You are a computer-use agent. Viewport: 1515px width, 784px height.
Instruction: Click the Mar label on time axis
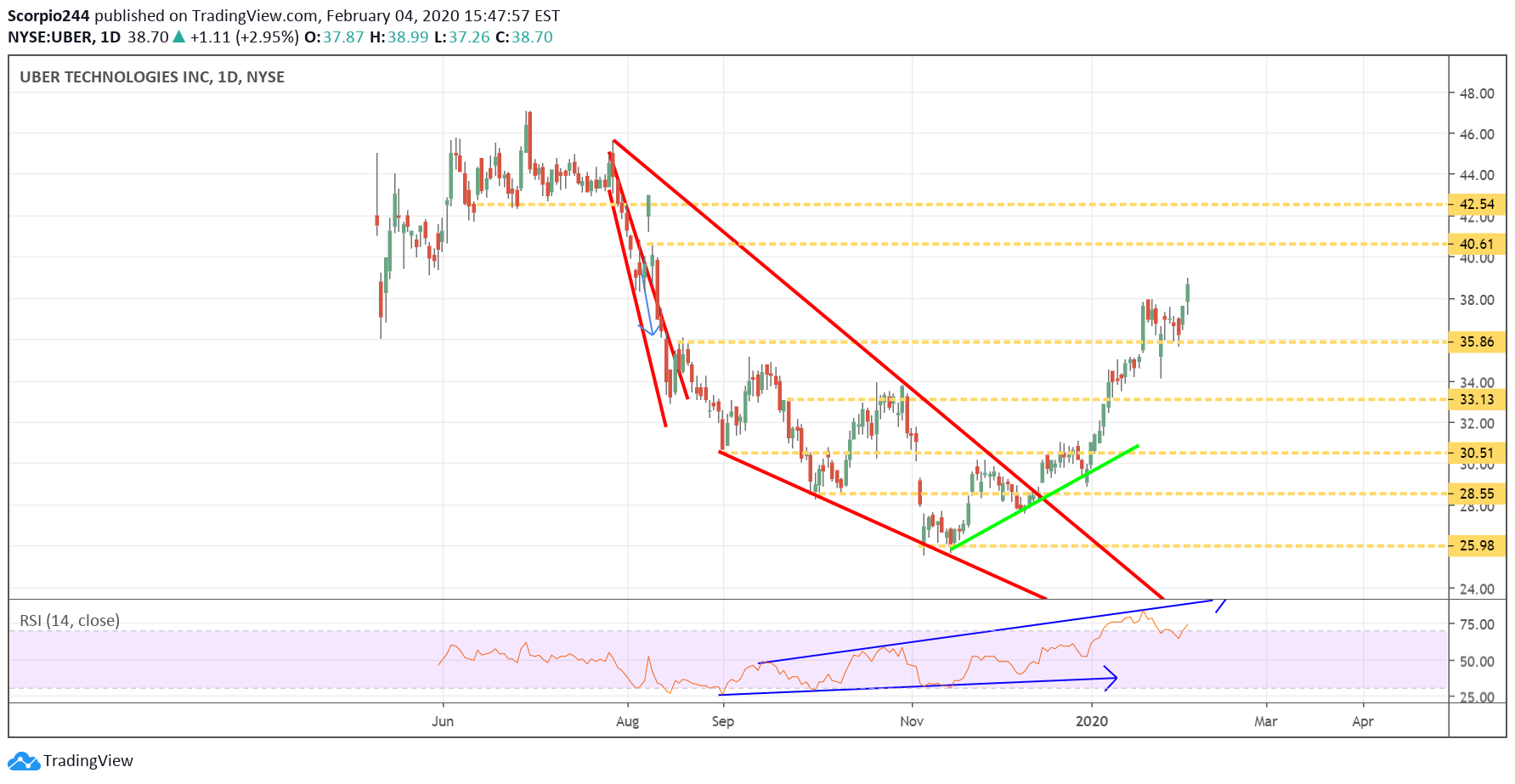coord(1266,722)
